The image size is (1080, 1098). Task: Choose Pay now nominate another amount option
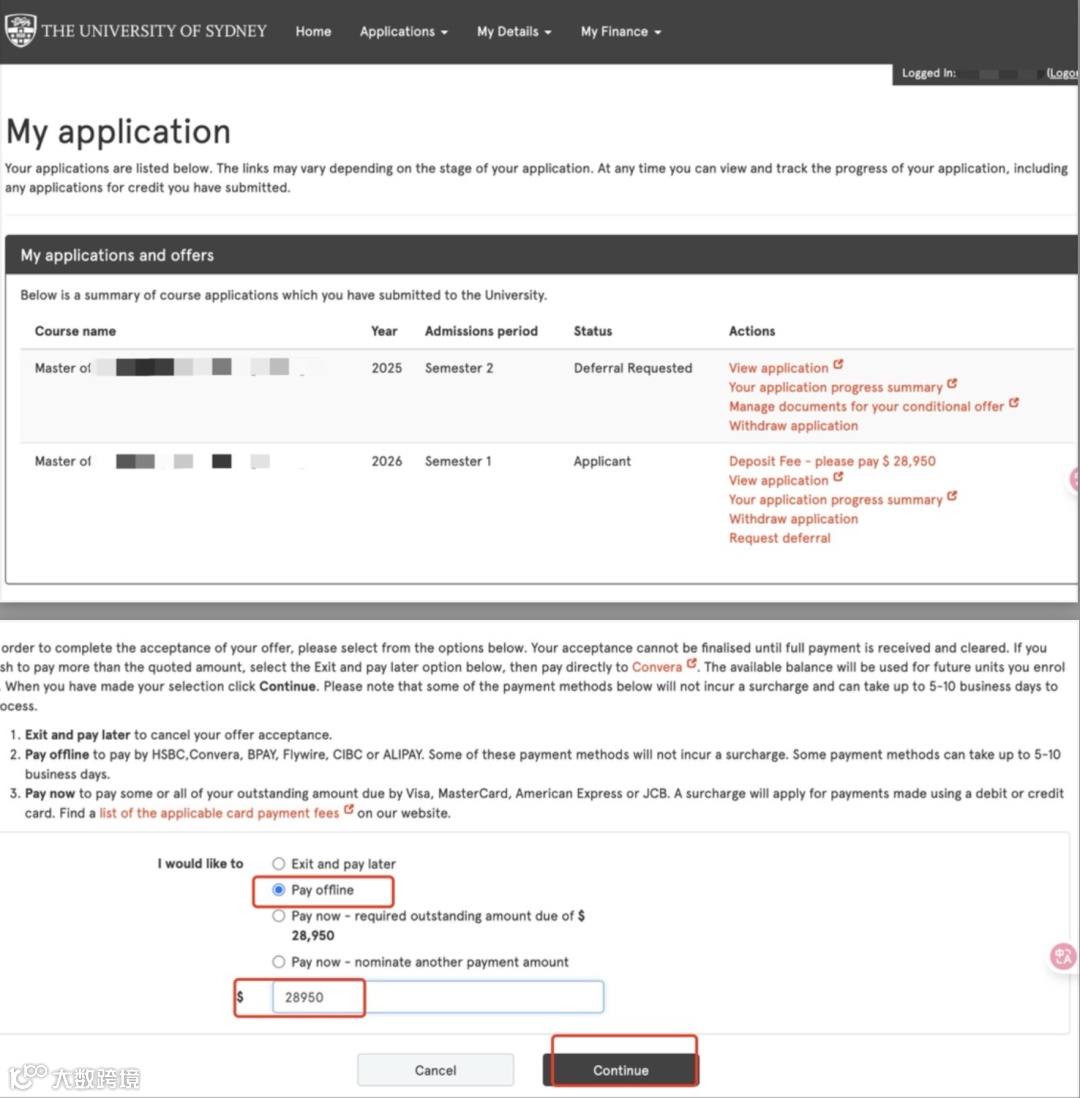pos(279,961)
